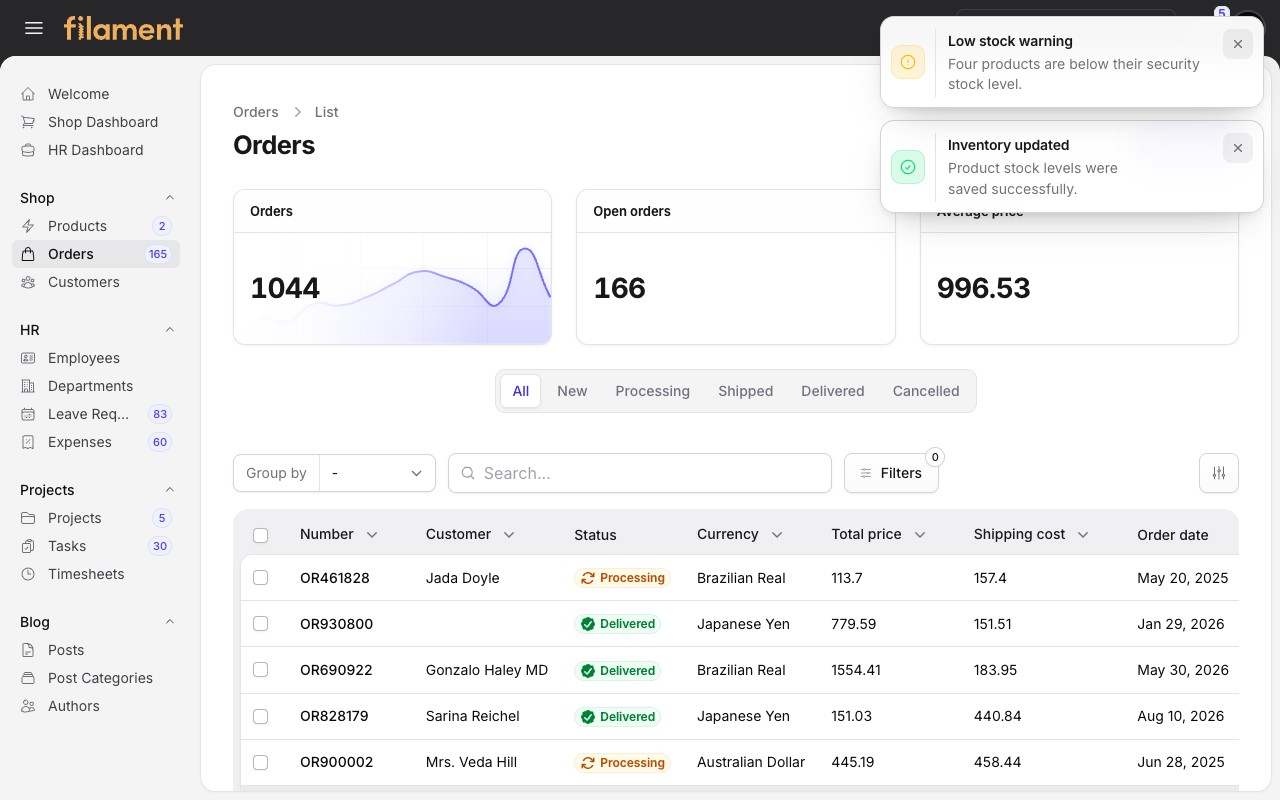Viewport: 1280px width, 800px height.
Task: Collapse the Shop navigation group
Action: coord(170,198)
